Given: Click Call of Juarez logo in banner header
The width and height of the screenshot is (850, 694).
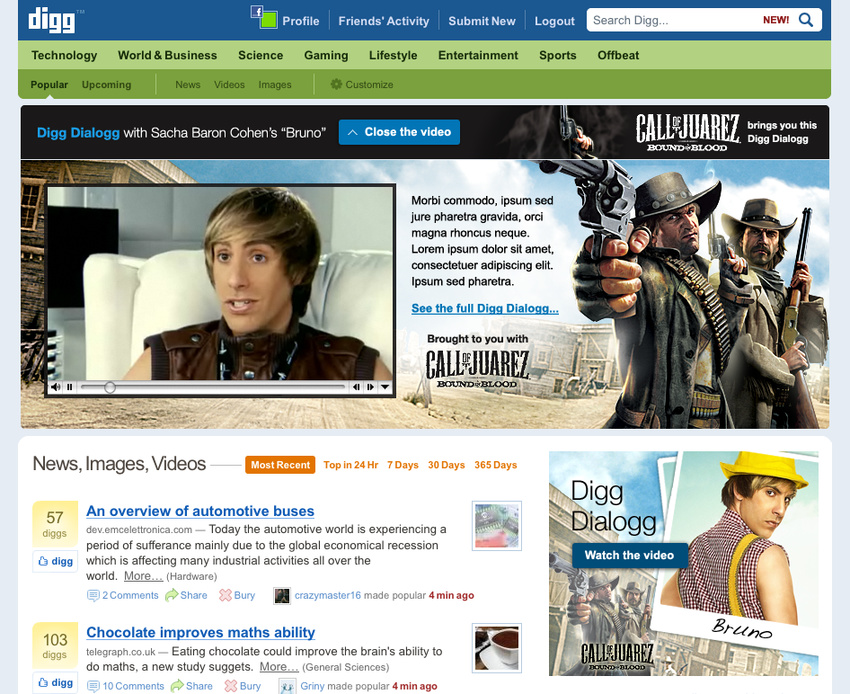Looking at the screenshot, I should tap(687, 132).
